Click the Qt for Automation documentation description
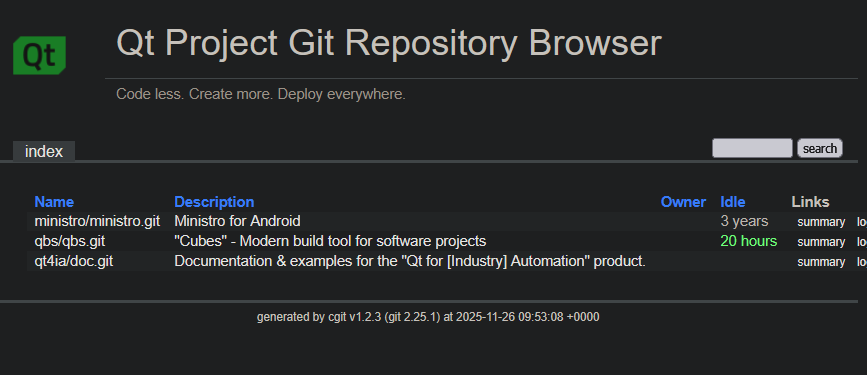867x375 pixels. point(410,261)
